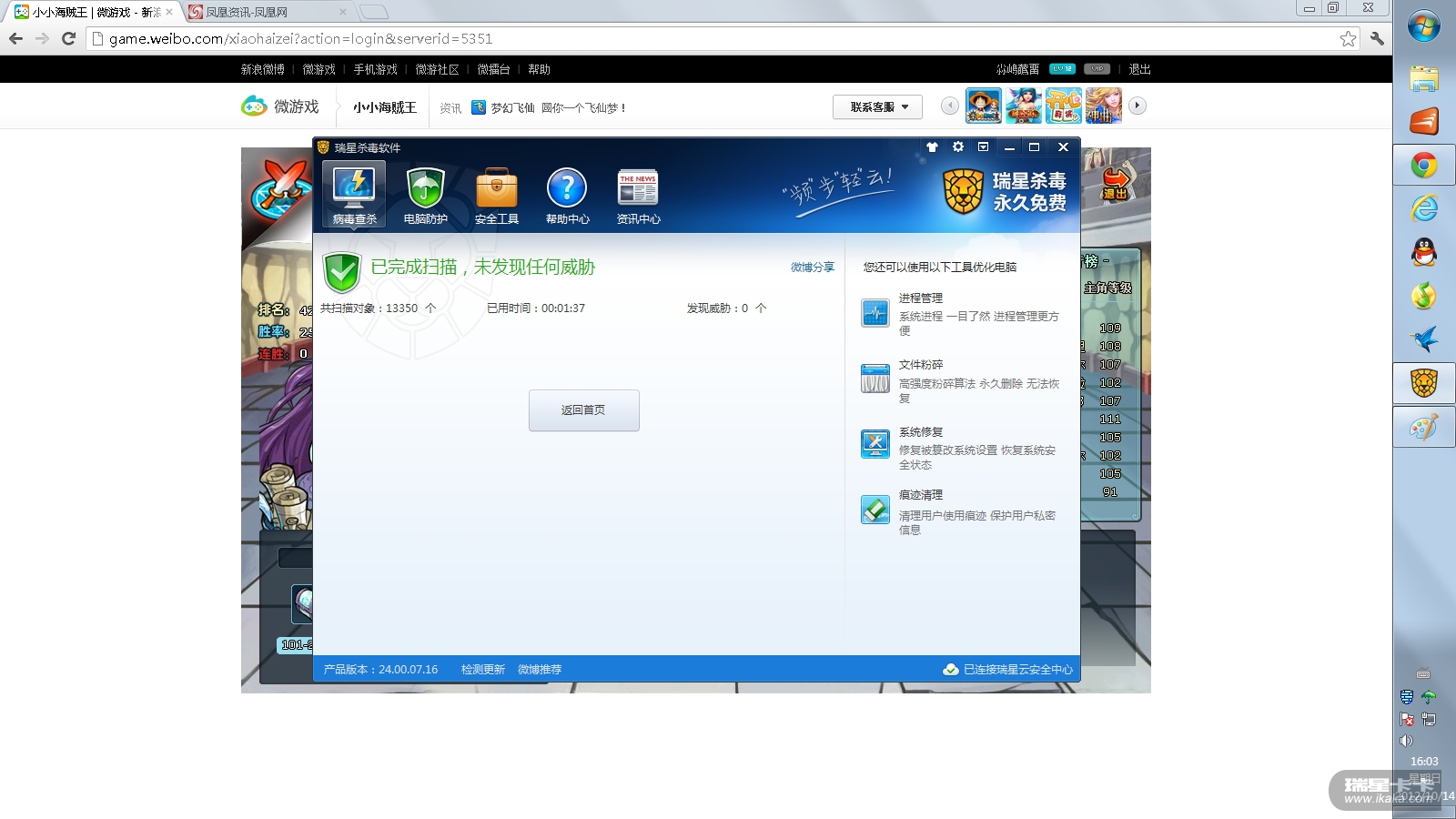Open Rising antivirus settings gear
Image resolution: width=1456 pixels, height=819 pixels.
(957, 147)
